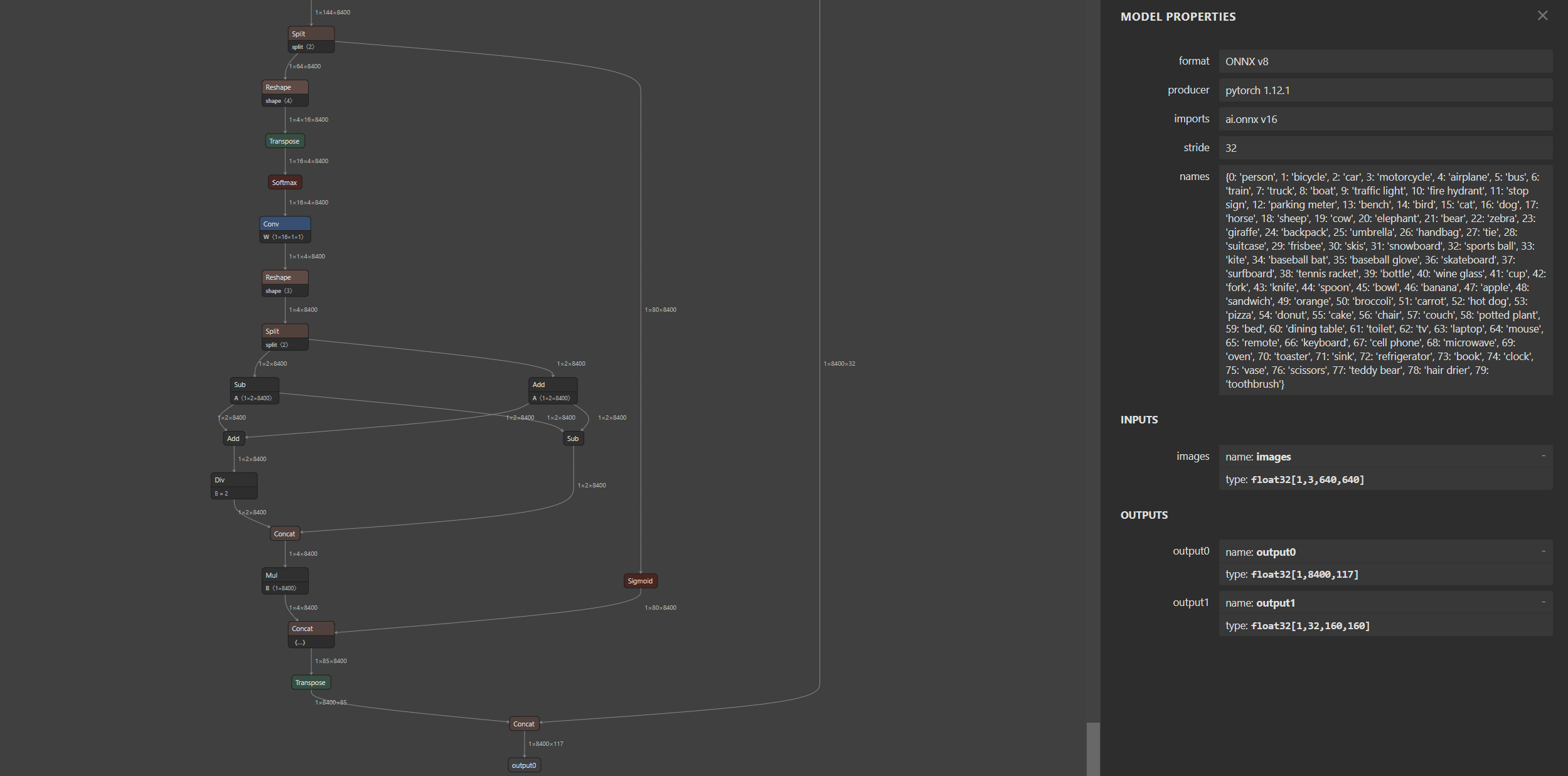
Task: Collapse the images input details
Action: [x=1543, y=456]
